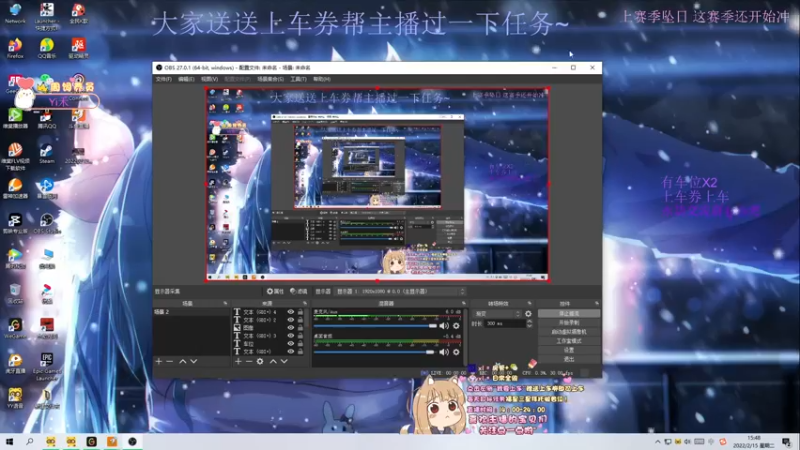Open the Steam desktop shortcut
The image size is (800, 450).
46,153
